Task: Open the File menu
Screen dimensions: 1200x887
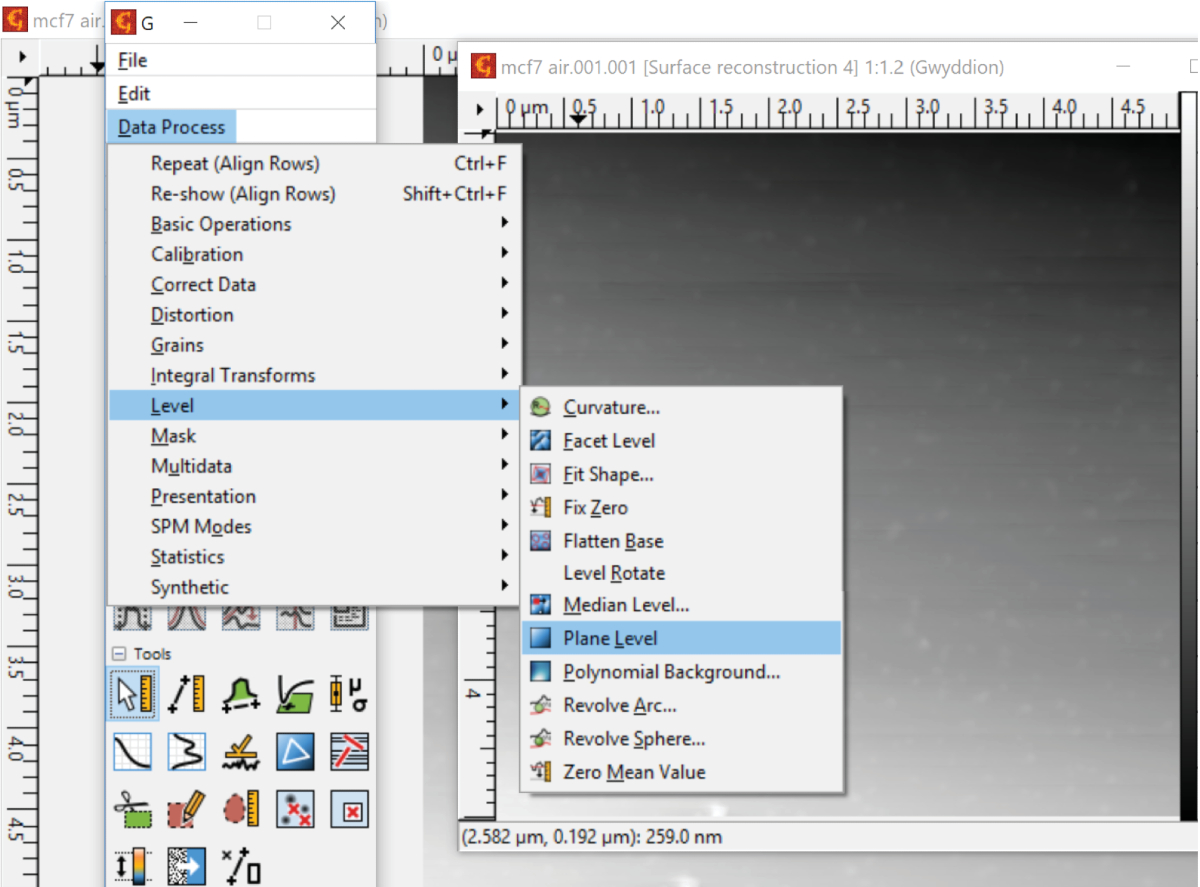Action: pos(133,61)
